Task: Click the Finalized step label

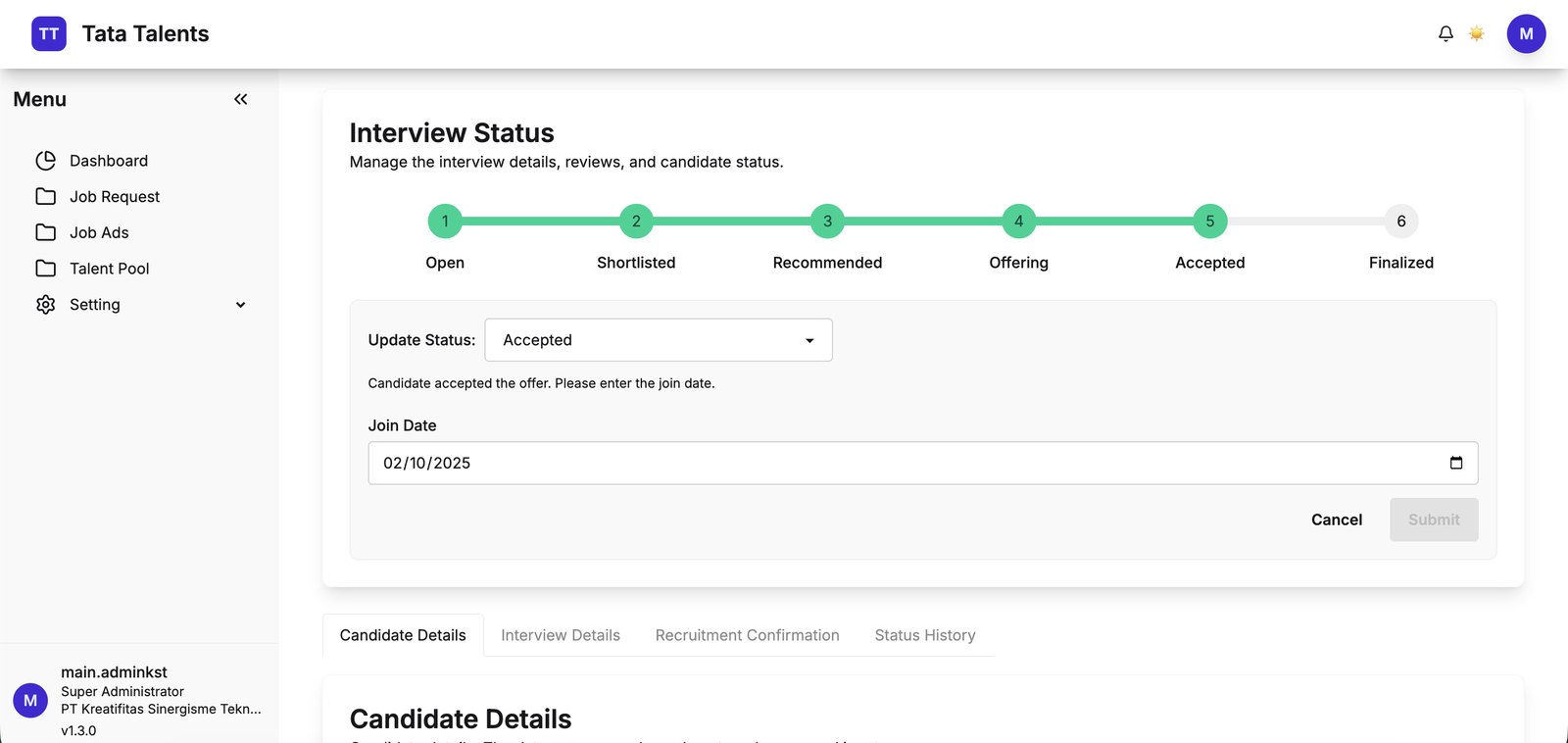Action: coord(1401,263)
